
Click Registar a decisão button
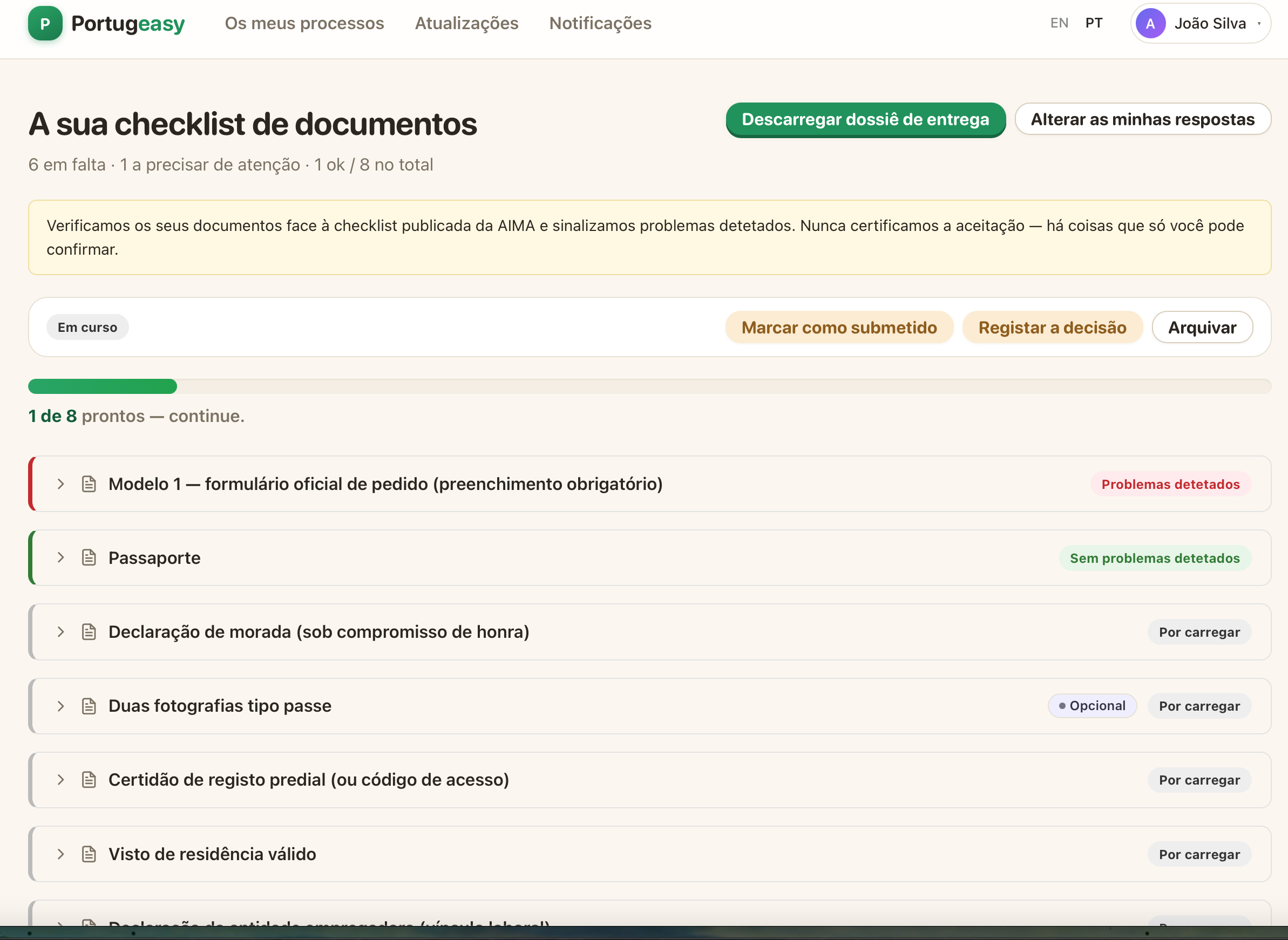[1052, 327]
